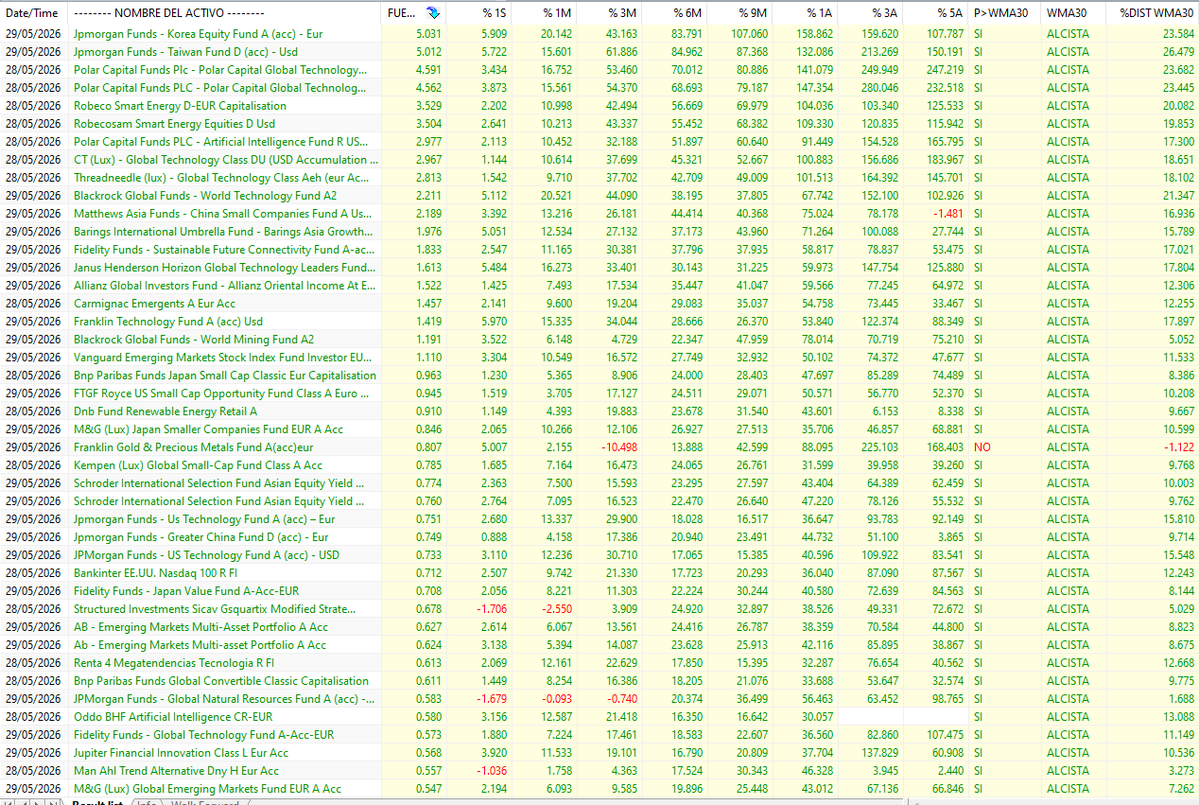This screenshot has width=1199, height=805.
Task: Select Bankinter EE.UU. Nasdaq 100 R FI
Action: (600, 573)
